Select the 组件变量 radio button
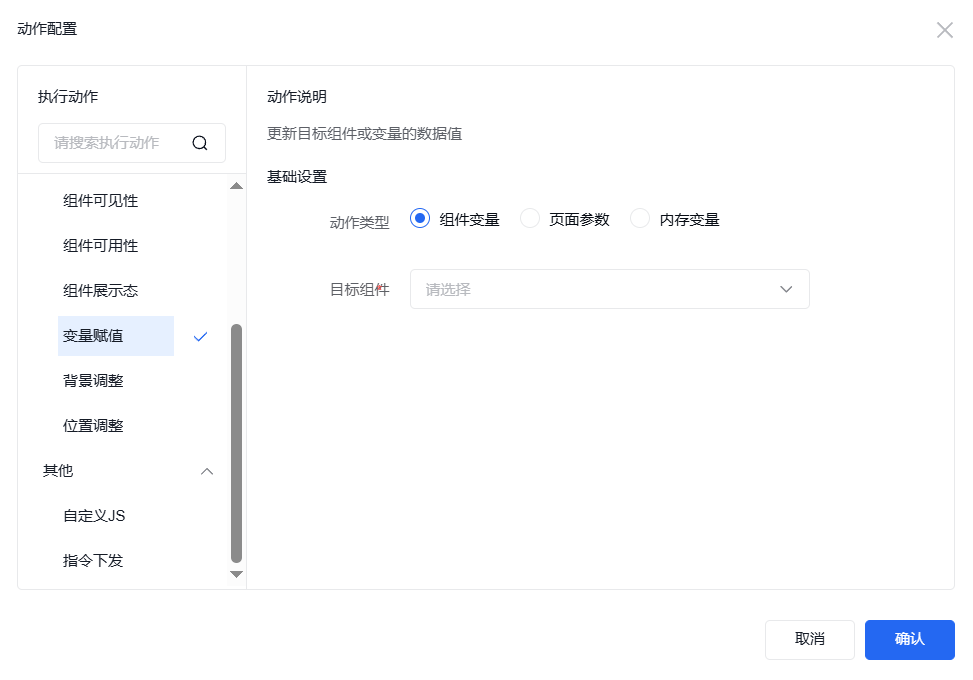This screenshot has width=973, height=680. (420, 219)
